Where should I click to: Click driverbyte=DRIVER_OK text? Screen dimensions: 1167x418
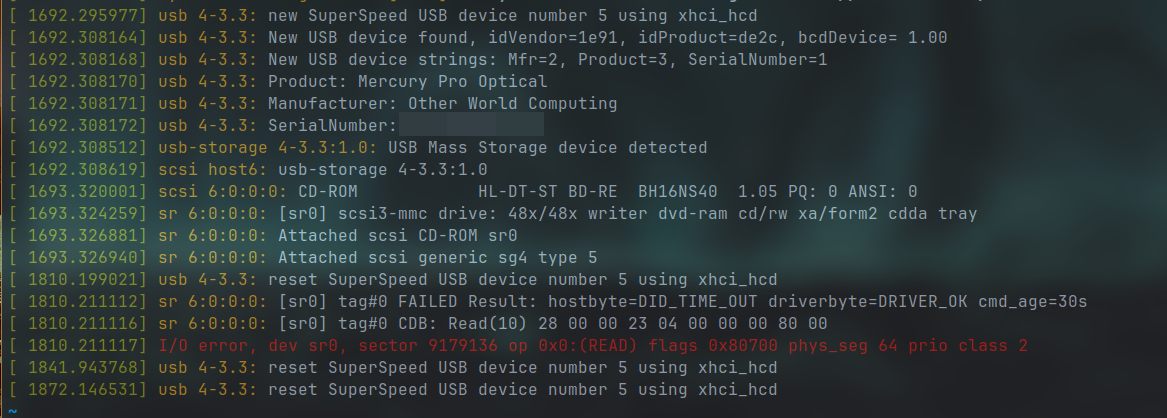coord(868,302)
